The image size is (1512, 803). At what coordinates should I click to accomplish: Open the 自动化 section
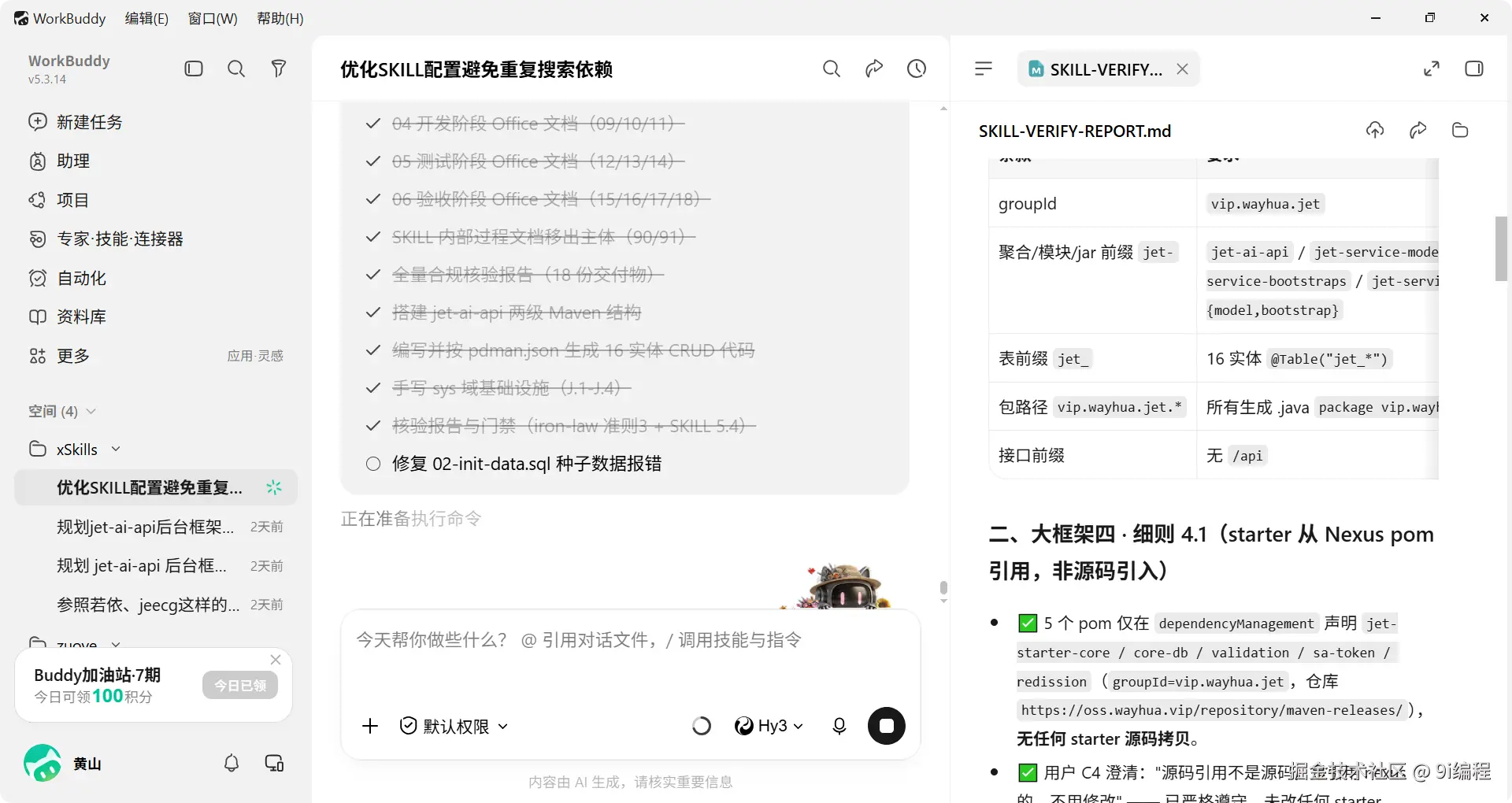coord(155,278)
